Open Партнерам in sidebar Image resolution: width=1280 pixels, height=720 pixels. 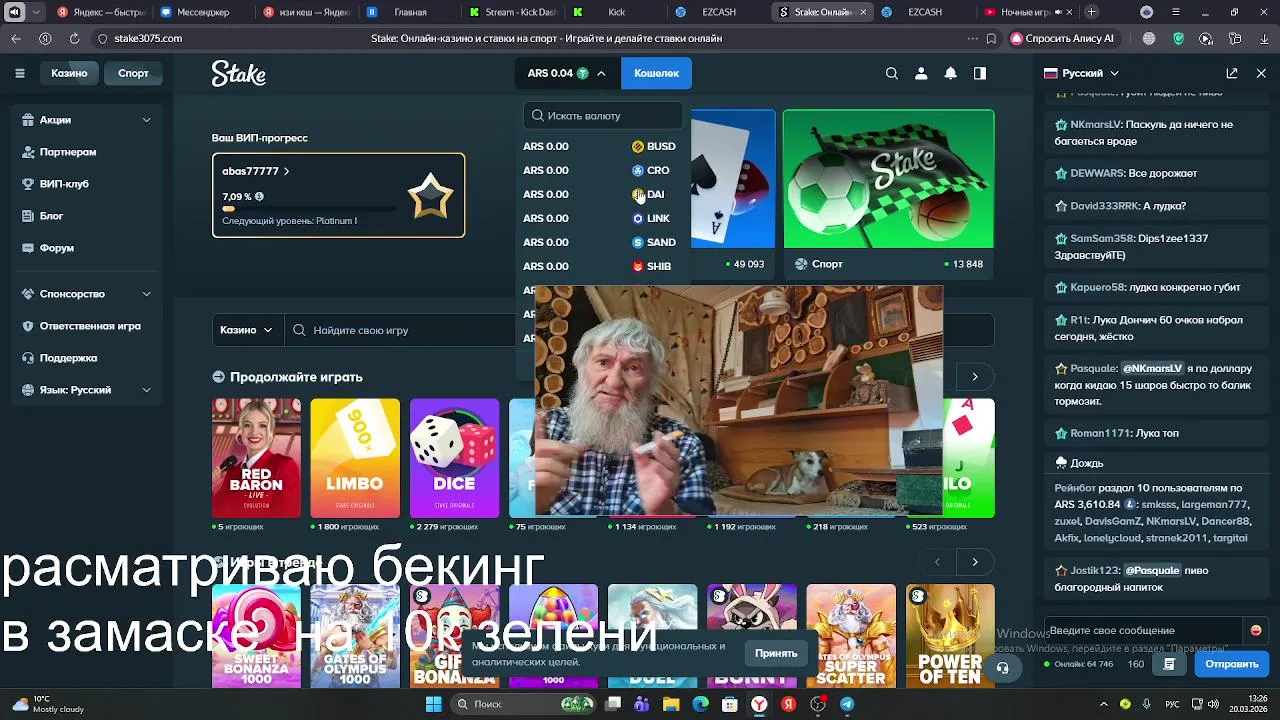coord(67,152)
